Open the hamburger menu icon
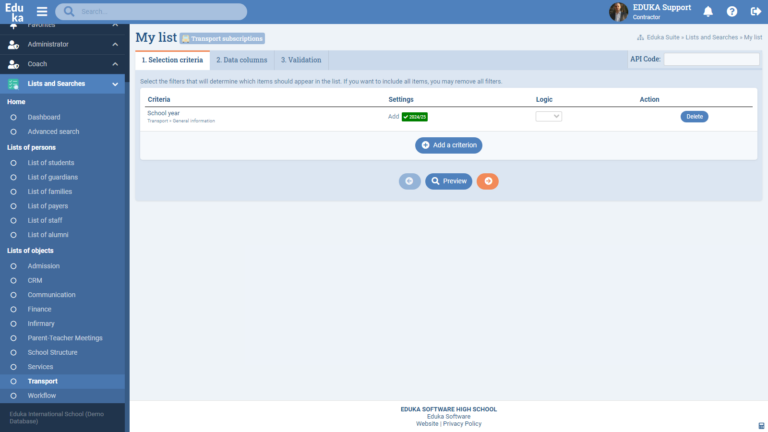768x432 pixels. [42, 11]
